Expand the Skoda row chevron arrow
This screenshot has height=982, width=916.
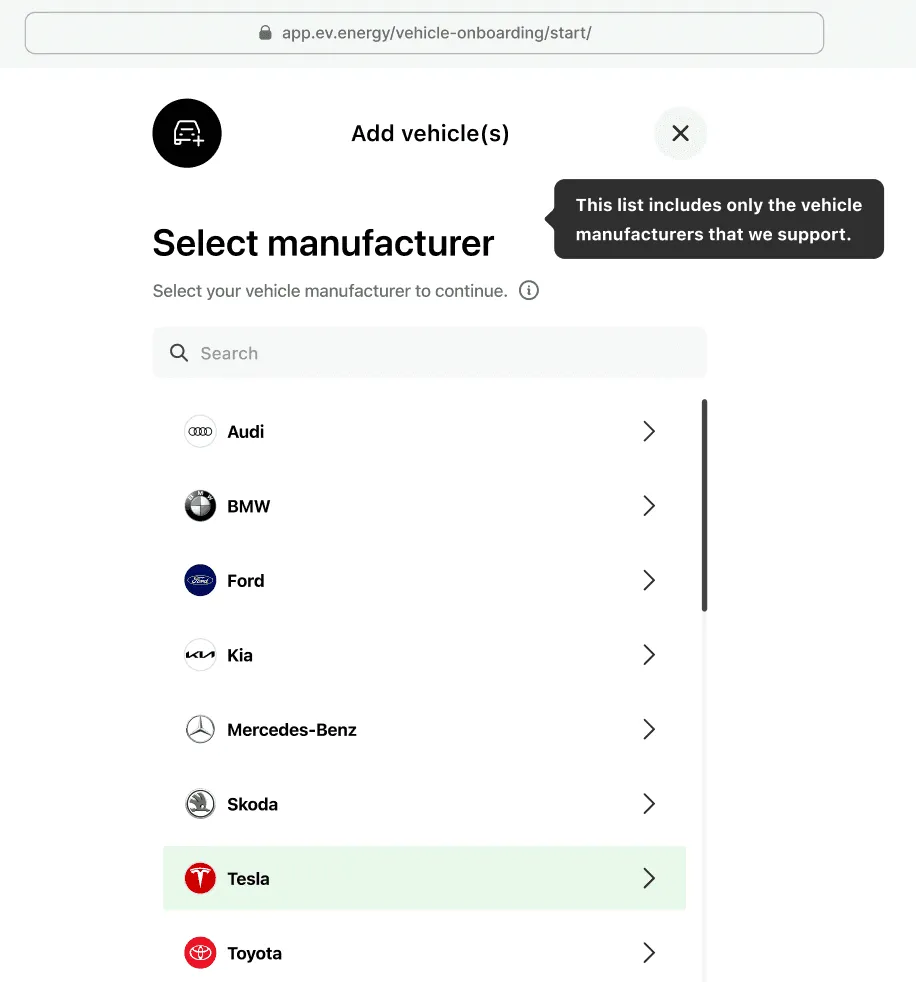tap(649, 804)
